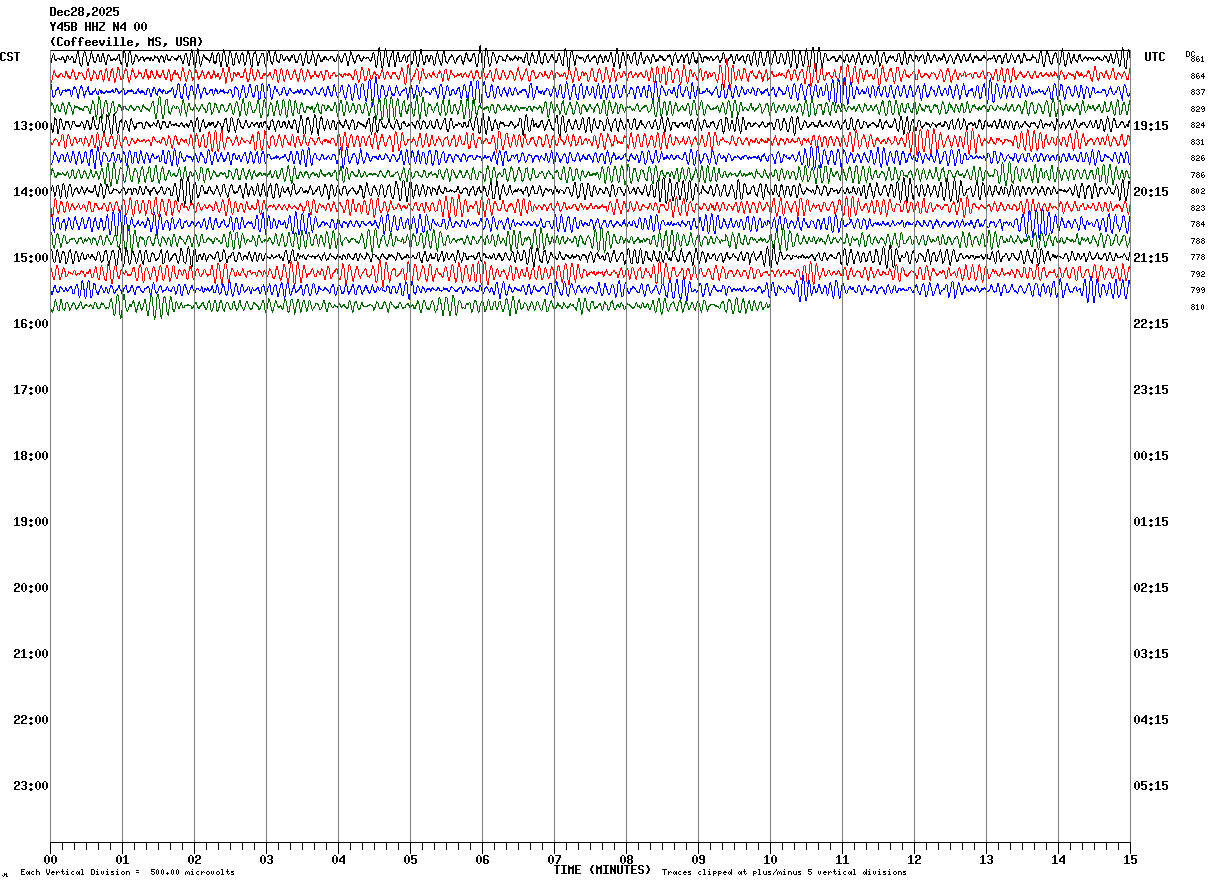The image size is (1210, 886).
Task: Click minute tick label 04 on axis
Action: [x=338, y=860]
